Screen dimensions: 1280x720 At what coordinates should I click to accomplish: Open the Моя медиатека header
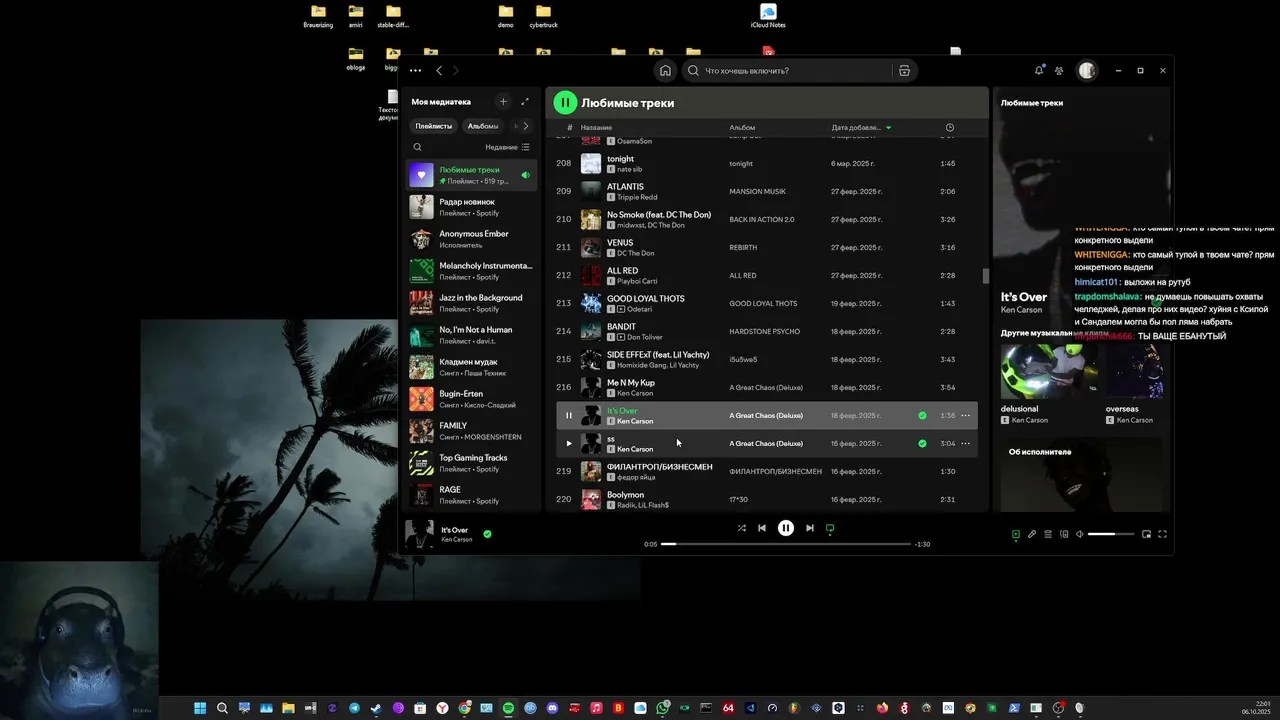click(x=441, y=102)
